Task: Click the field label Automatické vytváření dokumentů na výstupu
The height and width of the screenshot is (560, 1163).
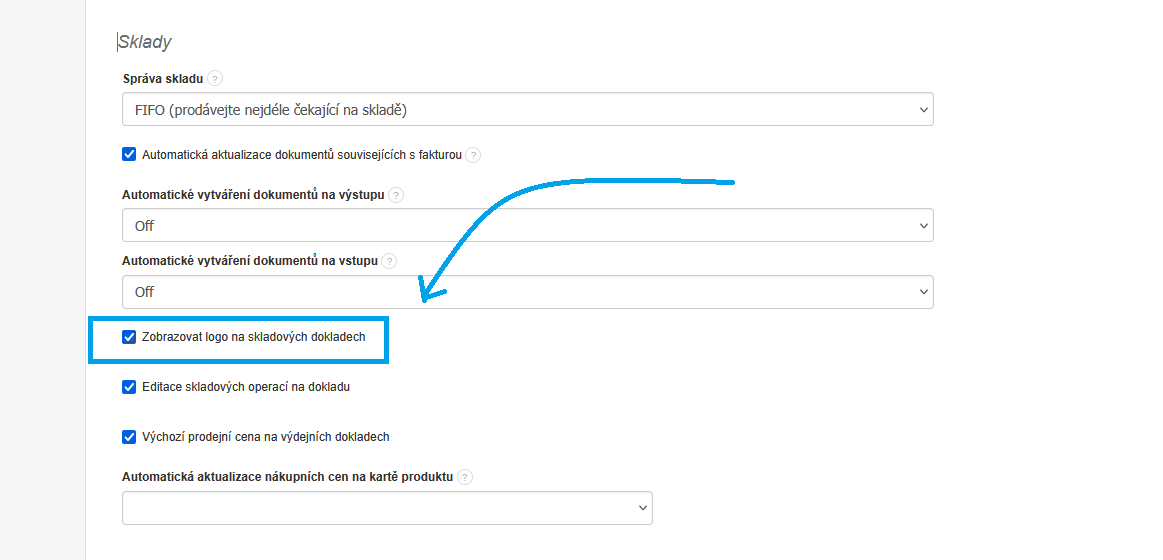Action: click(x=253, y=194)
